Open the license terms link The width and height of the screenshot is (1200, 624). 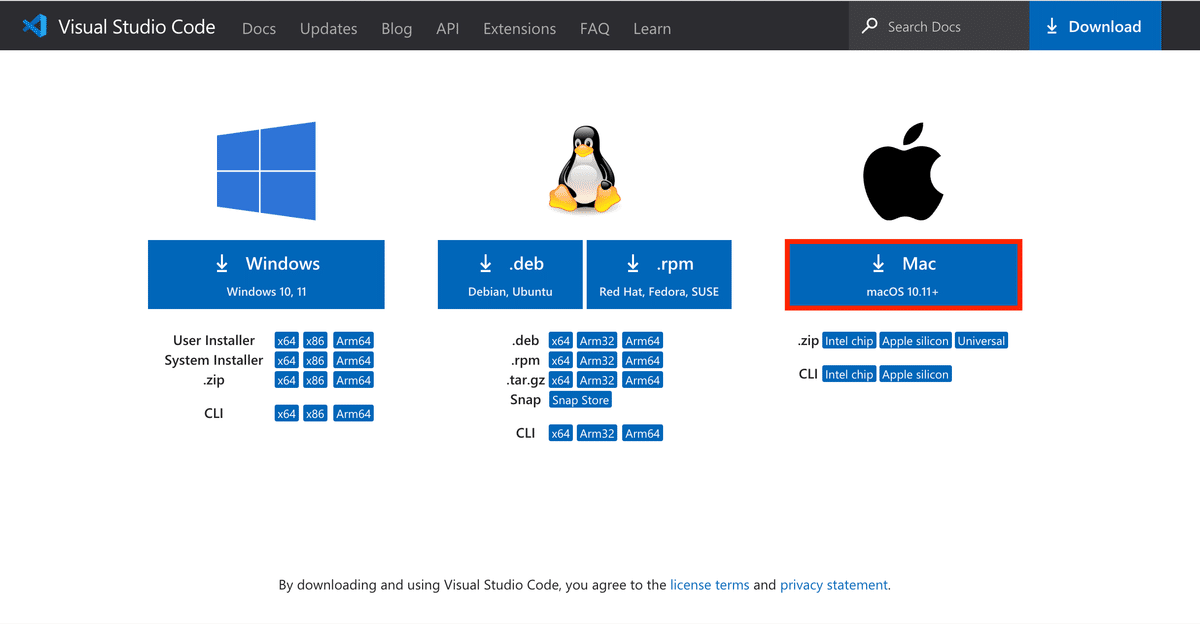pyautogui.click(x=709, y=585)
